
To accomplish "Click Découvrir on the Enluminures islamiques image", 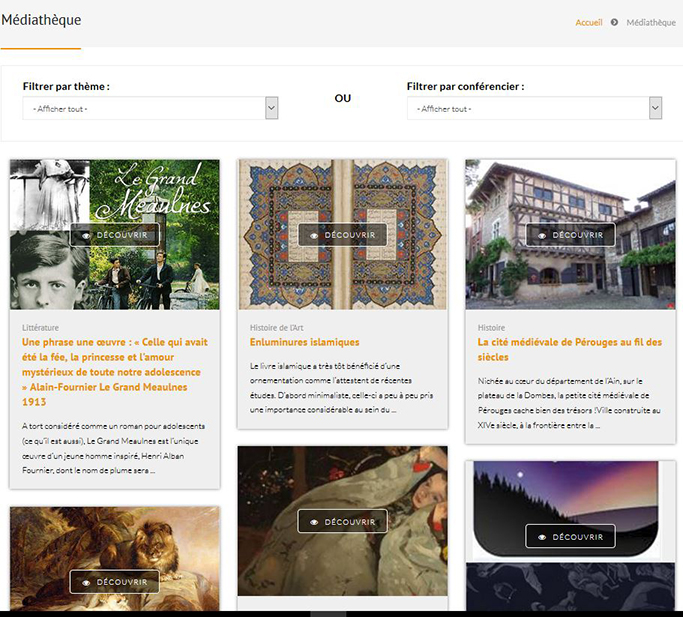I will pyautogui.click(x=343, y=236).
